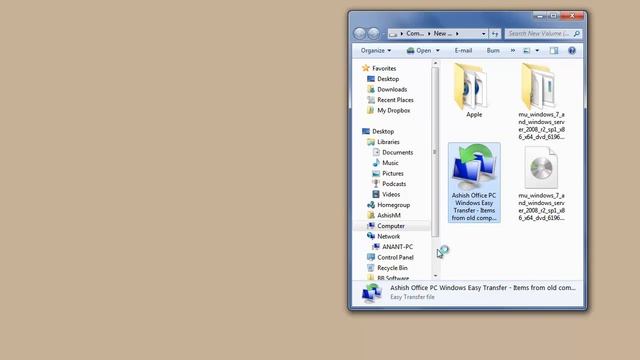Click the Open button's monitor icon
640x360 pixels.
pyautogui.click(x=410, y=50)
